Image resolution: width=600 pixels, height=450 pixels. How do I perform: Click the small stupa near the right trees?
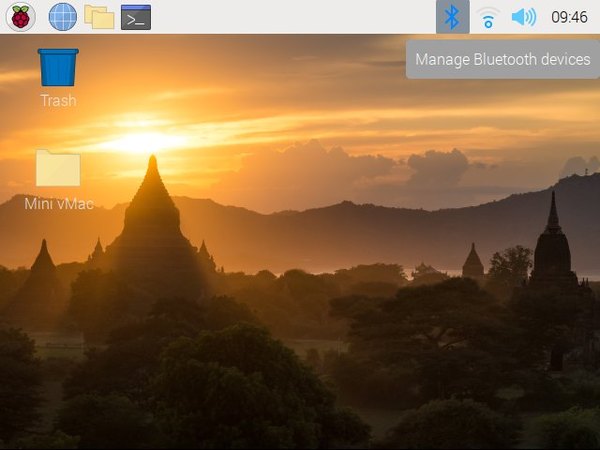tap(473, 260)
